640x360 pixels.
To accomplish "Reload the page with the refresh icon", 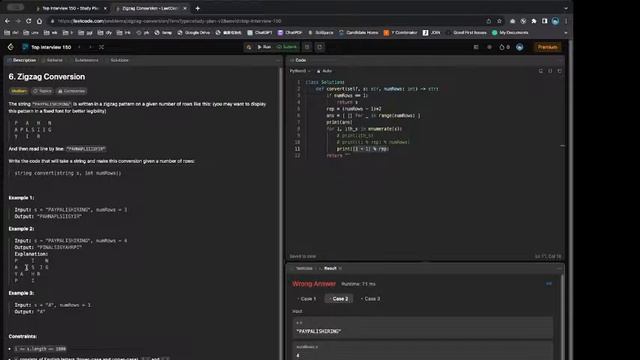I will tap(29, 21).
